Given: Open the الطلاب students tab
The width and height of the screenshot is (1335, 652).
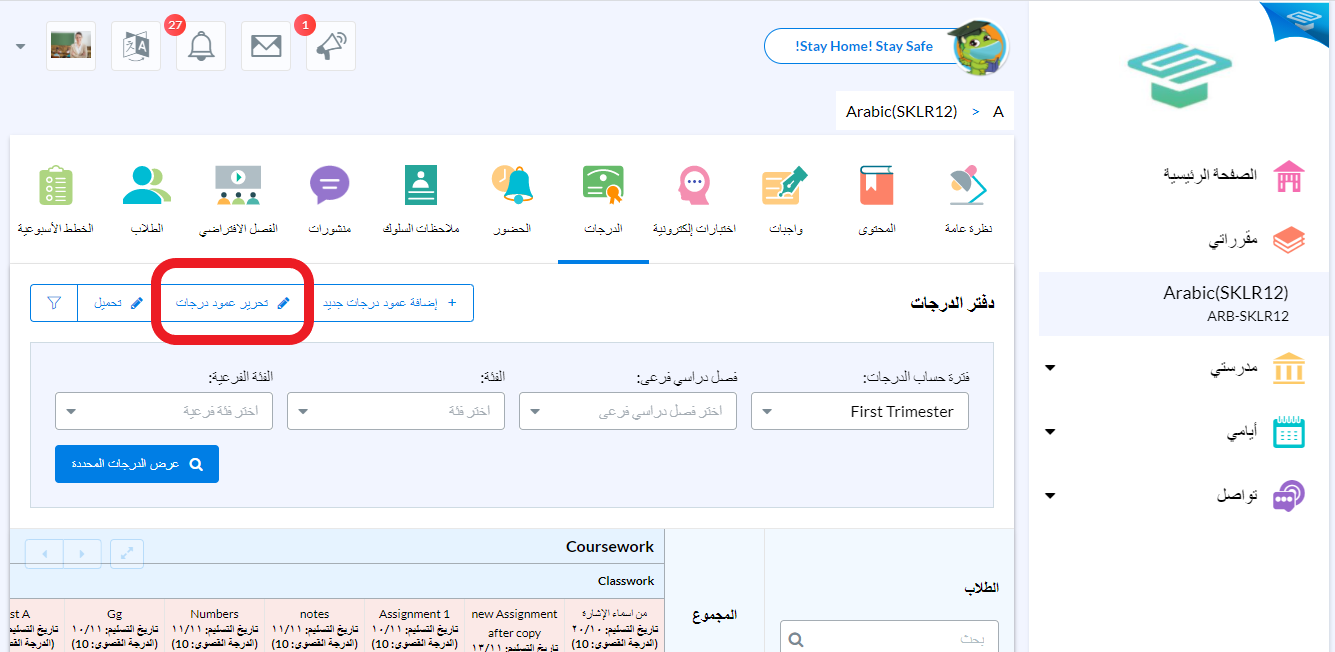Looking at the screenshot, I should click(147, 200).
